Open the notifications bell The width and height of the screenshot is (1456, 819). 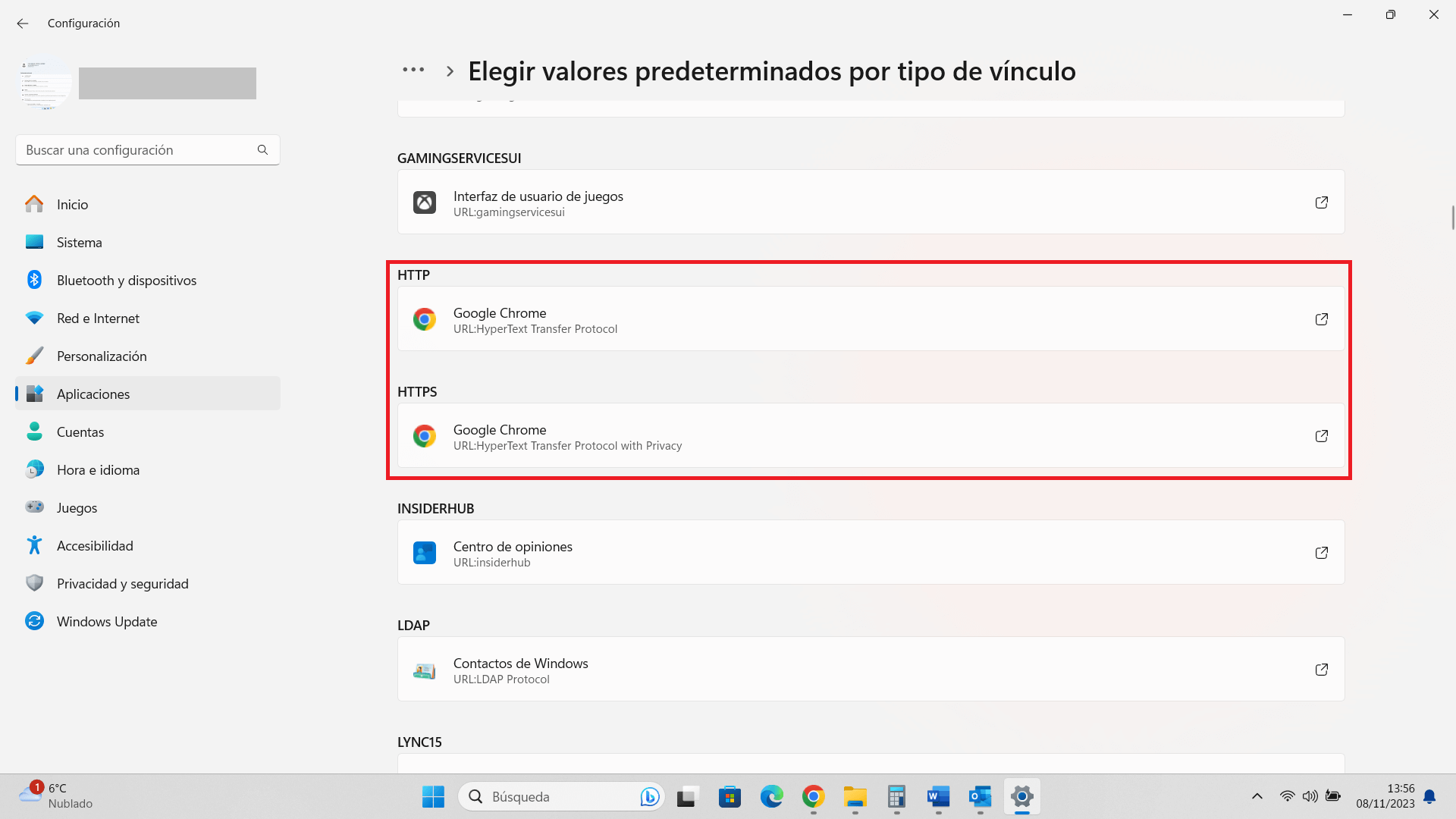pyautogui.click(x=1429, y=796)
